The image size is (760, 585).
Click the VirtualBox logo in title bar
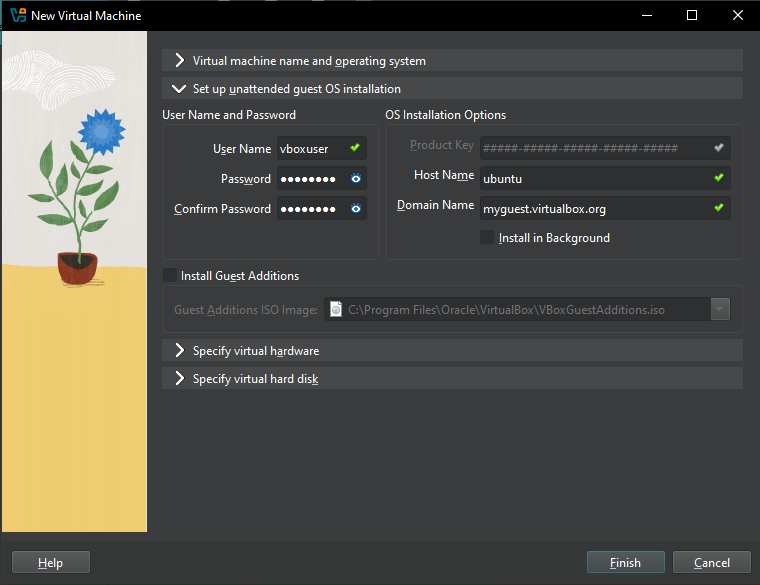click(17, 16)
